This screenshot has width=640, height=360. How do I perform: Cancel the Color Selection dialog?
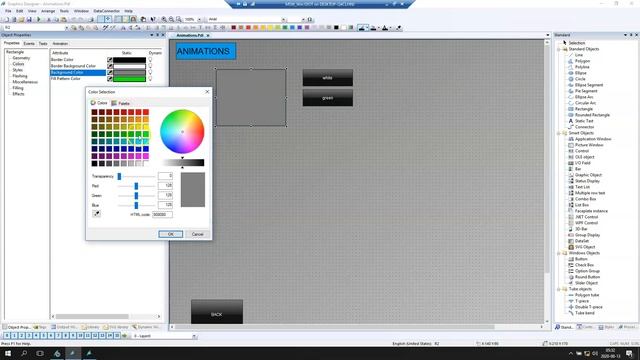[198, 234]
